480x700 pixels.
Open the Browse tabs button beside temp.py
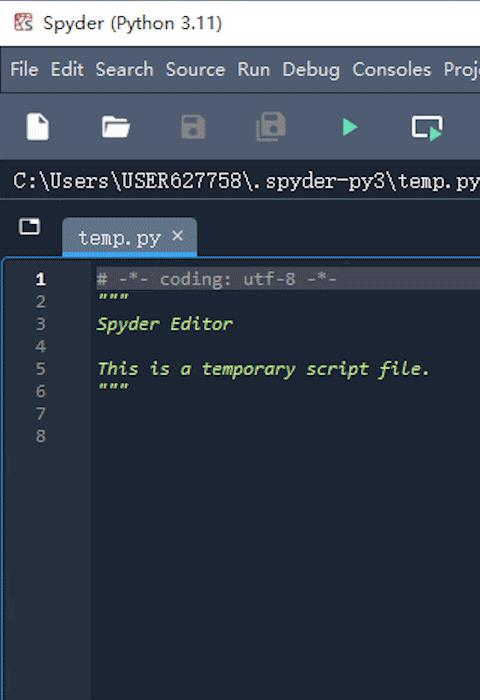click(x=29, y=226)
